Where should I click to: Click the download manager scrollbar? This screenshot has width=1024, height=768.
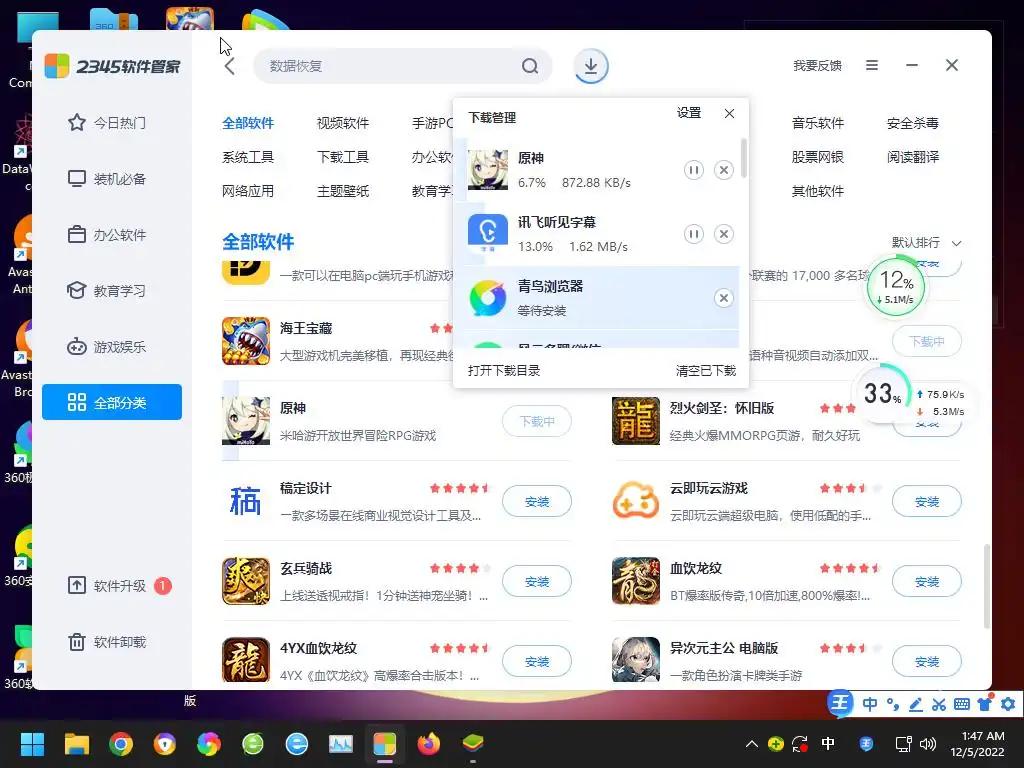744,158
